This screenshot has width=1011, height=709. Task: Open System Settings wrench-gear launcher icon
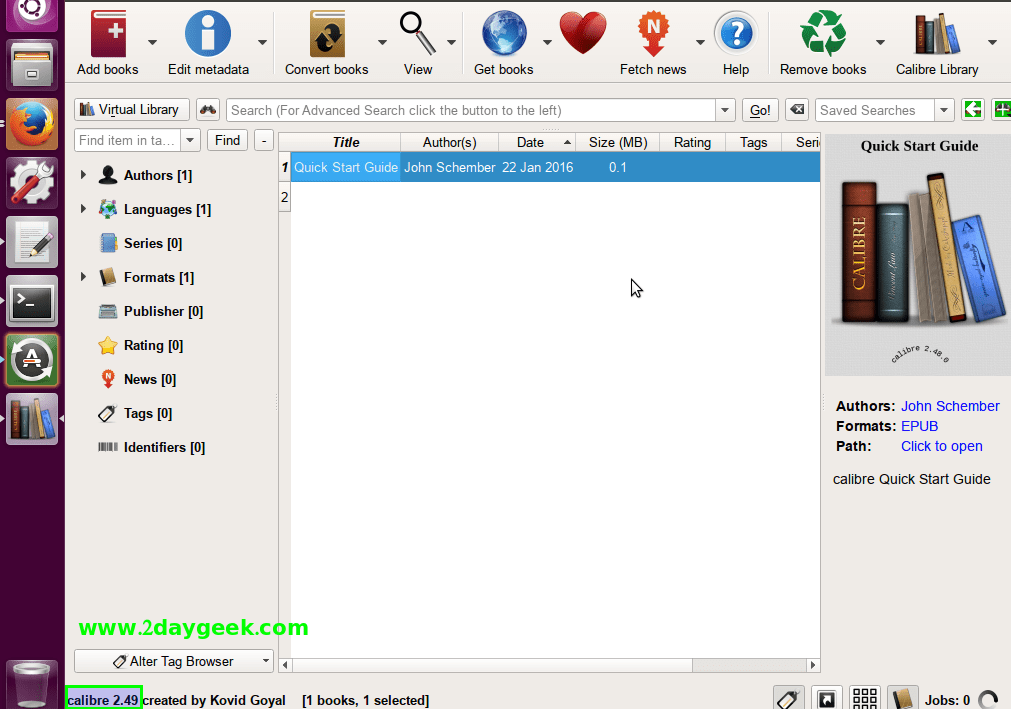tap(32, 183)
